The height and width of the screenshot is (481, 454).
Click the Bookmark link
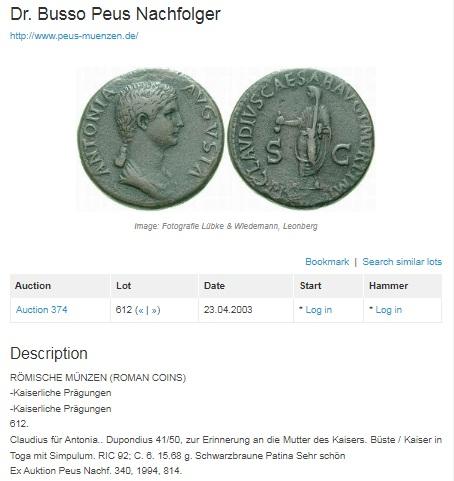pyautogui.click(x=327, y=262)
